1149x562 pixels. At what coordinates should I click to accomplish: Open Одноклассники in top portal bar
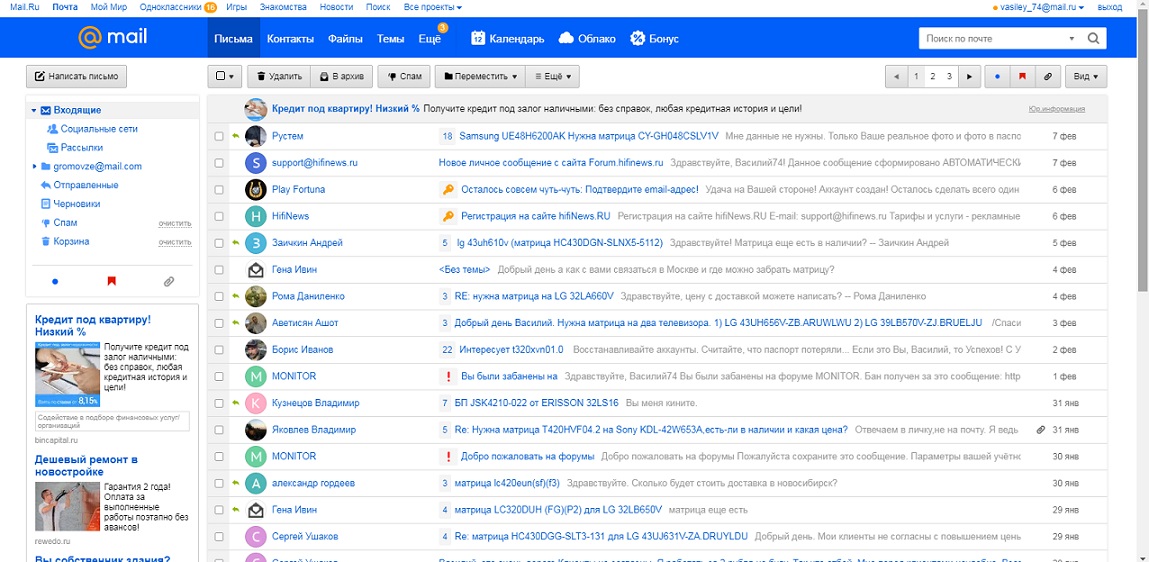click(170, 7)
